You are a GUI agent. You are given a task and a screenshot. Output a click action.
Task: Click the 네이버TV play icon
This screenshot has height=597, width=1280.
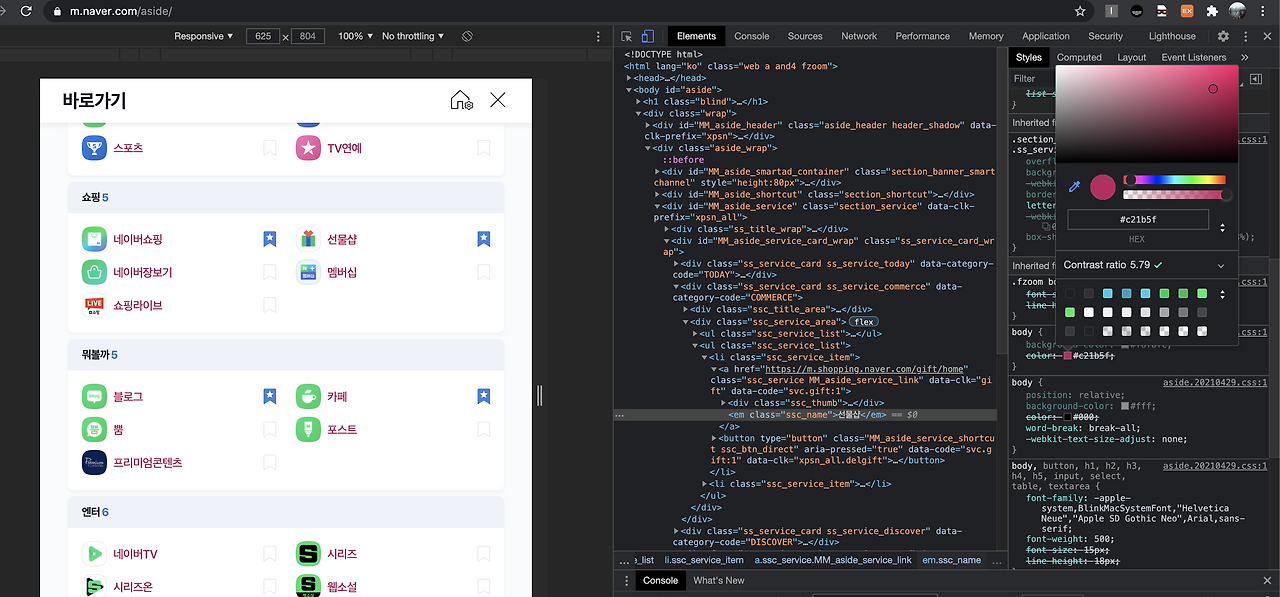(x=94, y=553)
